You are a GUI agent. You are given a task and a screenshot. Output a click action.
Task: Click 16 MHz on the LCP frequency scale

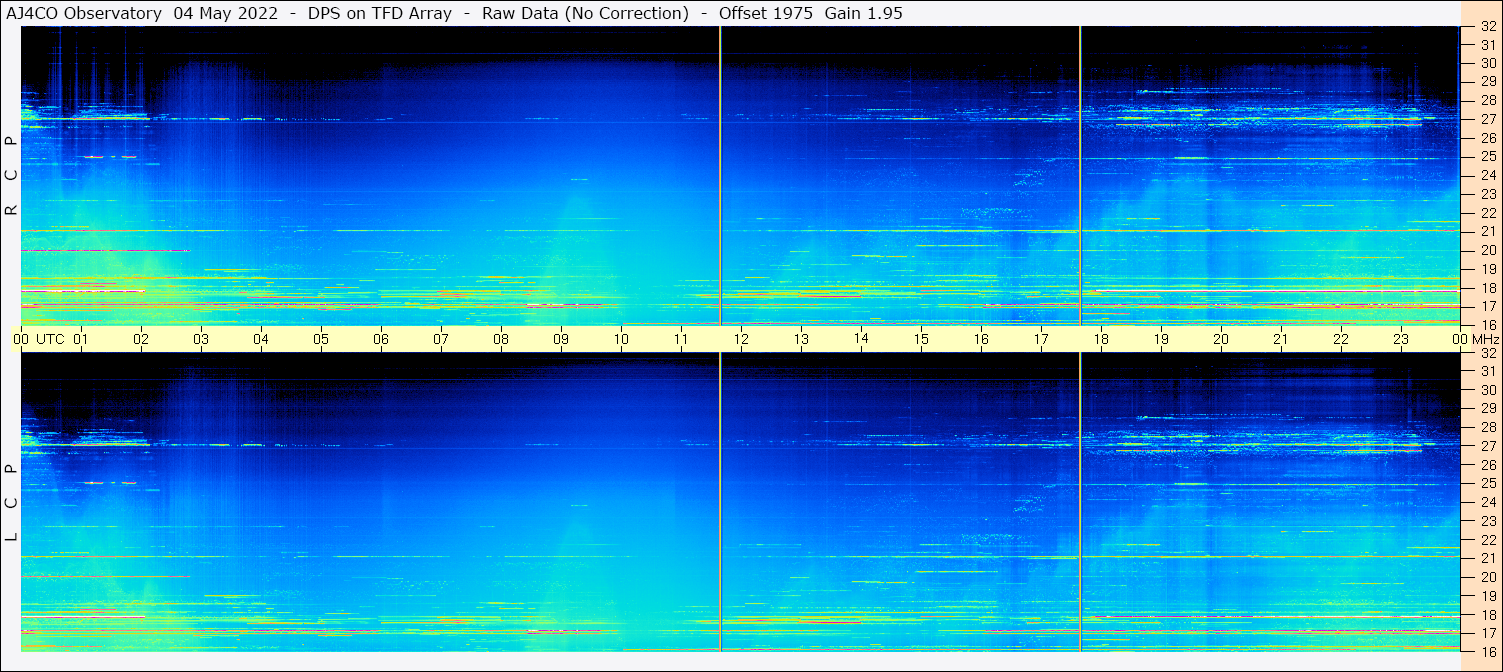click(x=1487, y=651)
